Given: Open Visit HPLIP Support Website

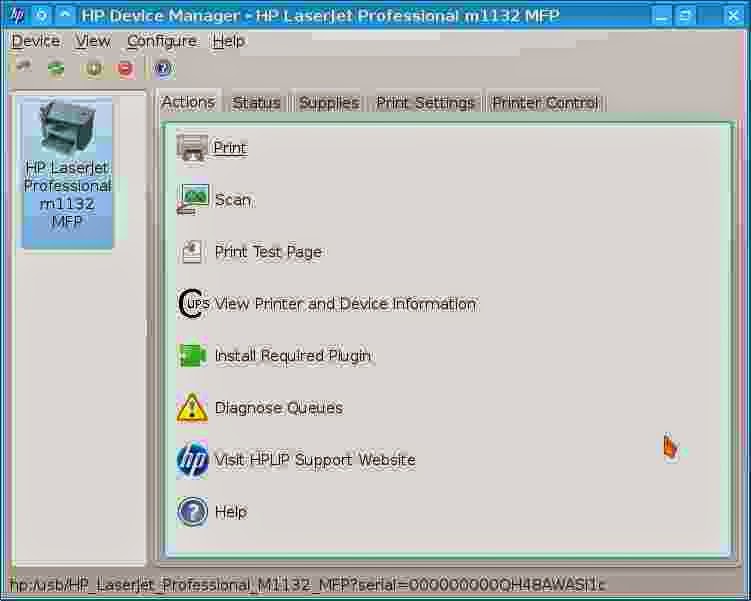Looking at the screenshot, I should tap(315, 460).
